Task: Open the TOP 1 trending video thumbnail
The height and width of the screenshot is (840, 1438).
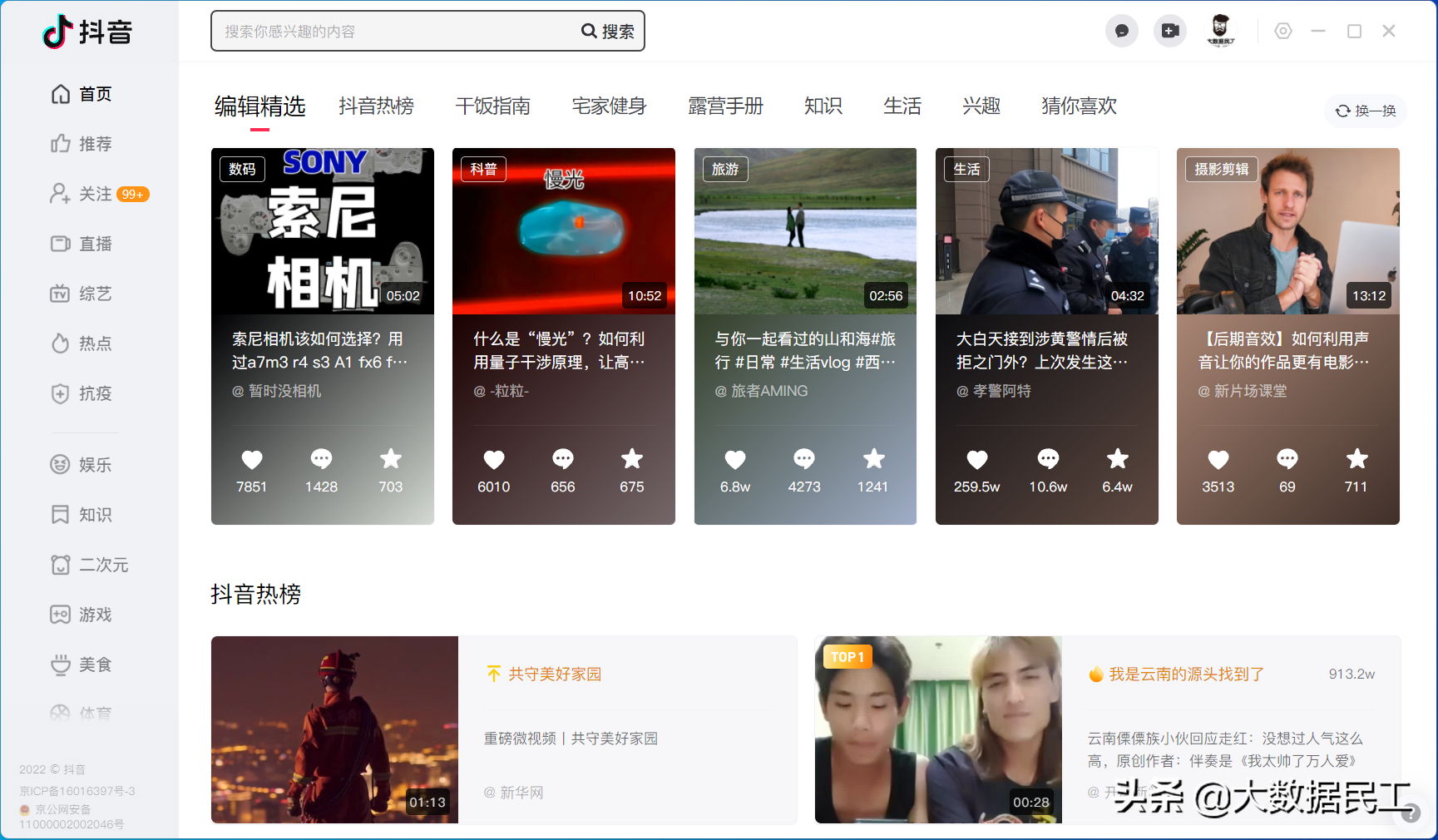Action: (x=937, y=729)
